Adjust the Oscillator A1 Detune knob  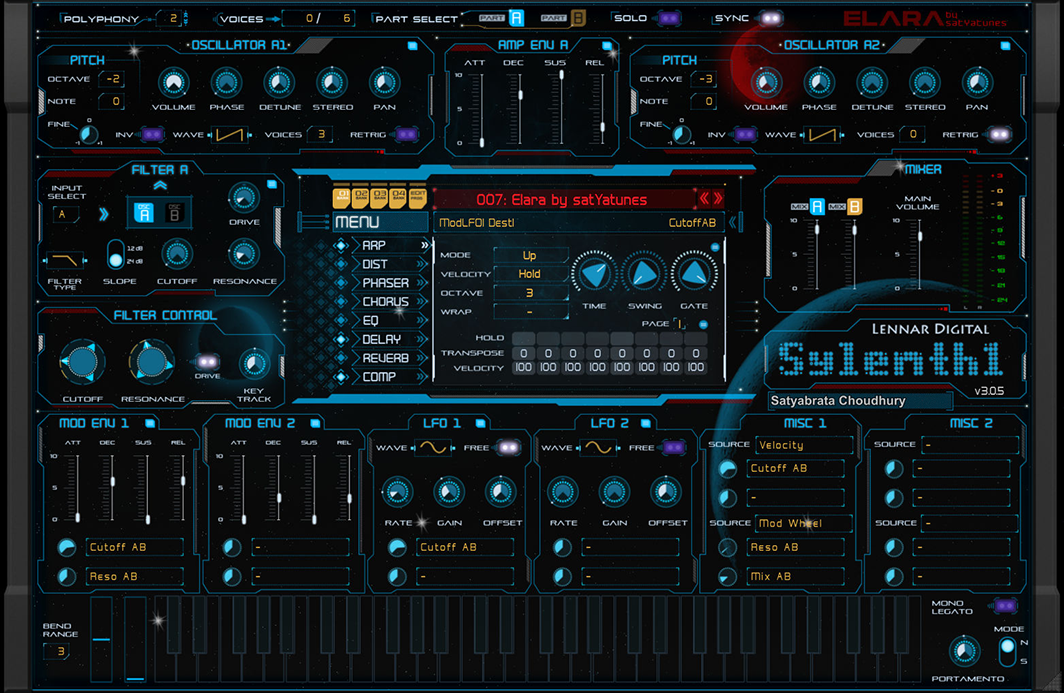279,83
